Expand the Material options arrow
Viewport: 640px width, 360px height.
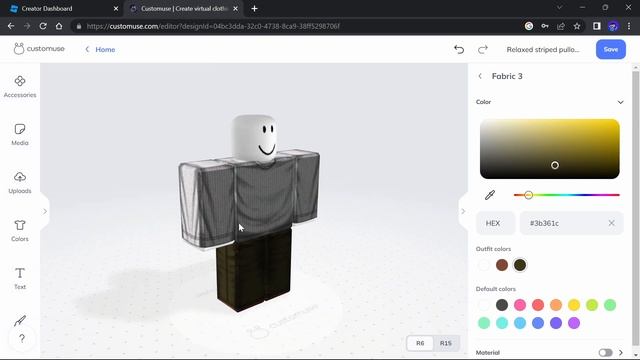click(x=621, y=353)
